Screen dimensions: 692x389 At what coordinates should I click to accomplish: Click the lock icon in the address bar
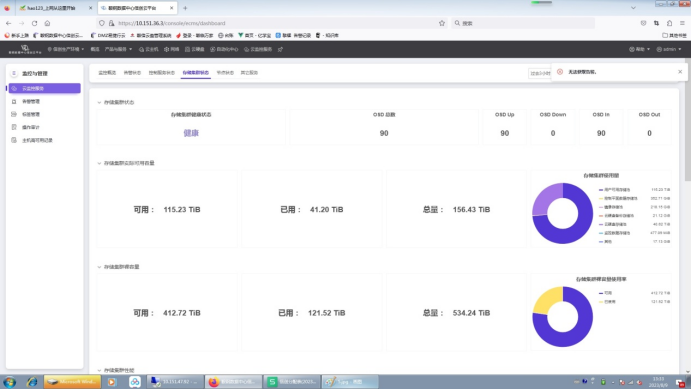111,23
